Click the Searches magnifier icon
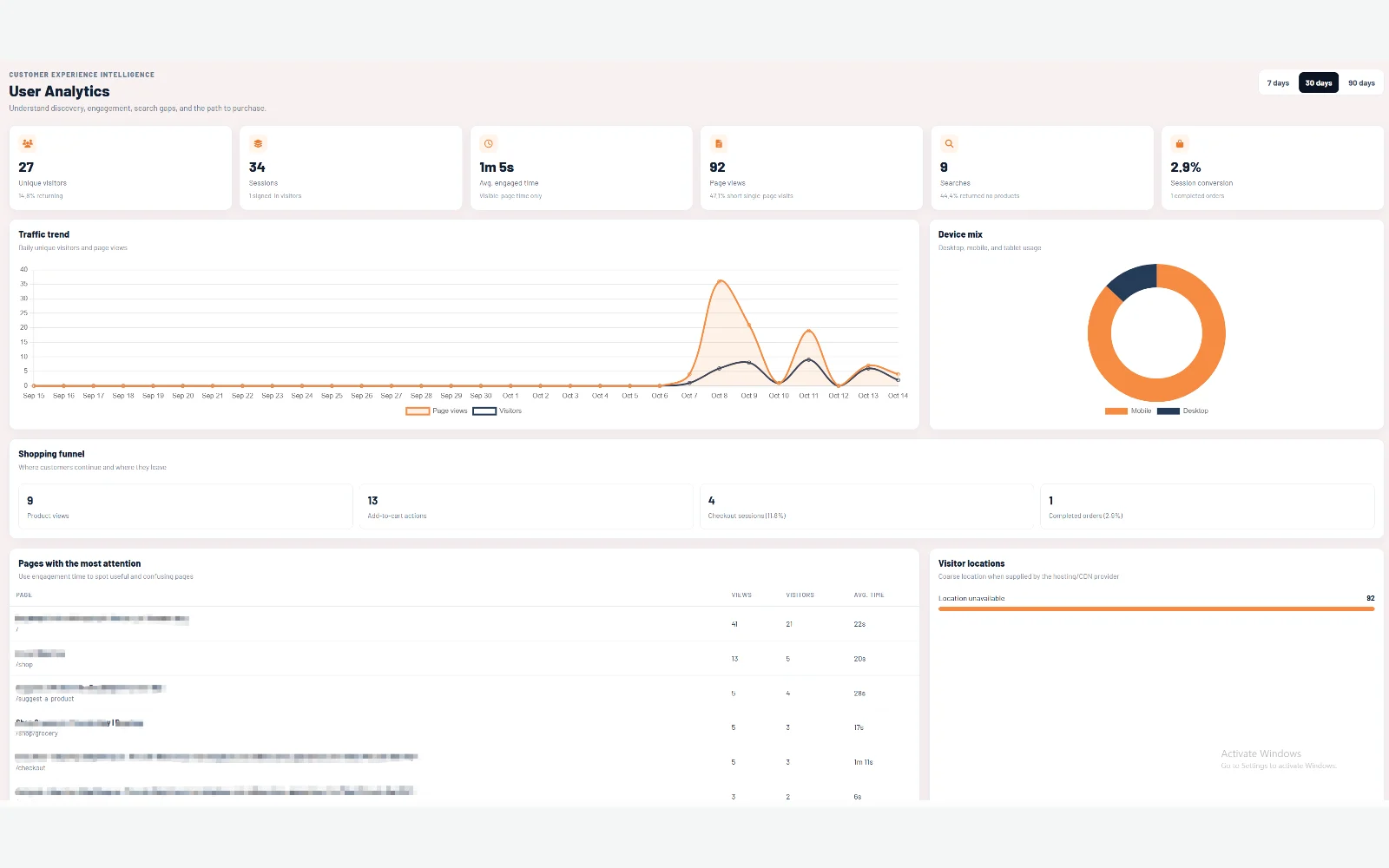Image resolution: width=1389 pixels, height=868 pixels. (x=949, y=144)
